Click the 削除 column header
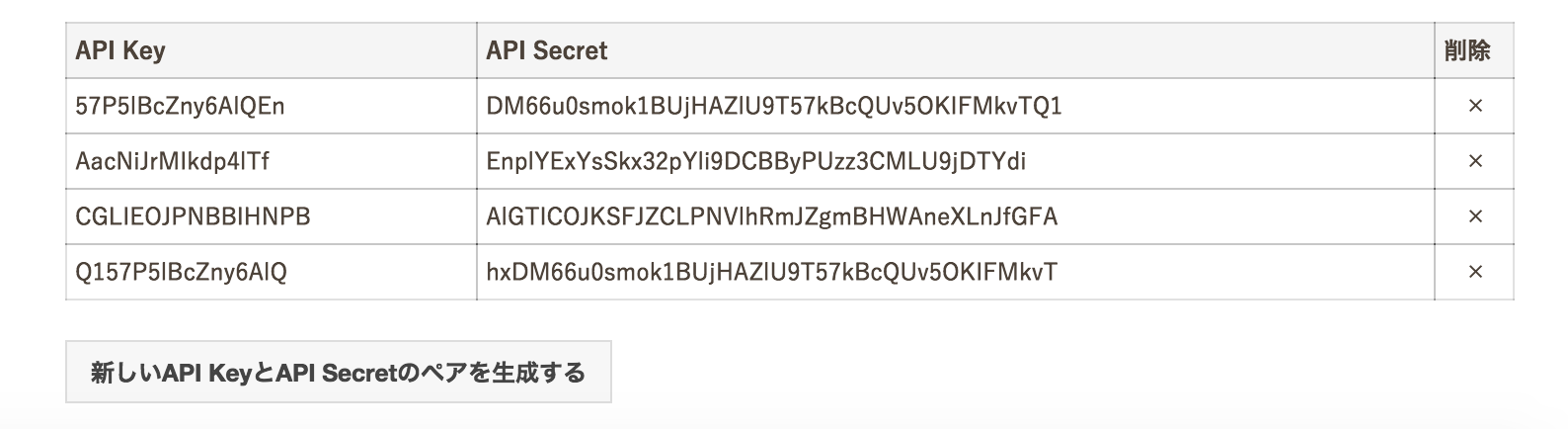Screen dimensions: 1568x429 1466,50
